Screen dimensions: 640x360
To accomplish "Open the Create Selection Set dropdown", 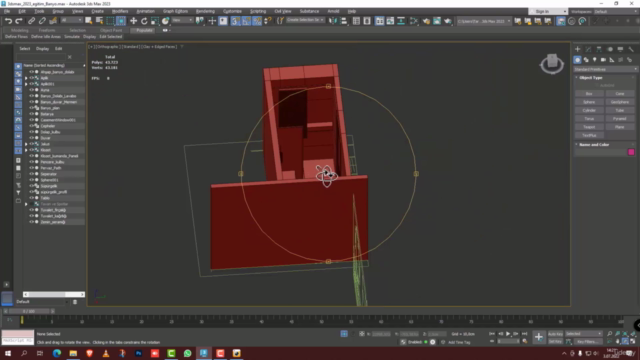I will coord(305,20).
